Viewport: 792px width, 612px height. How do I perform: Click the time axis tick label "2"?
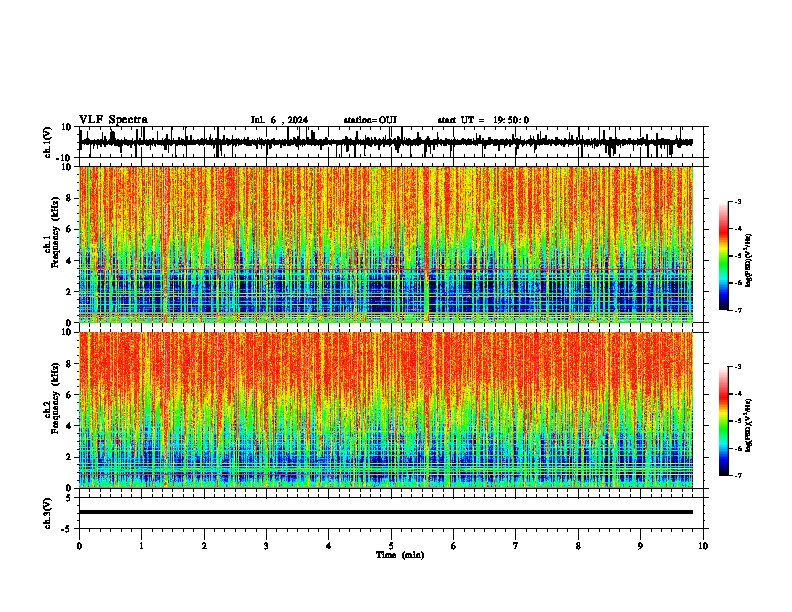204,546
